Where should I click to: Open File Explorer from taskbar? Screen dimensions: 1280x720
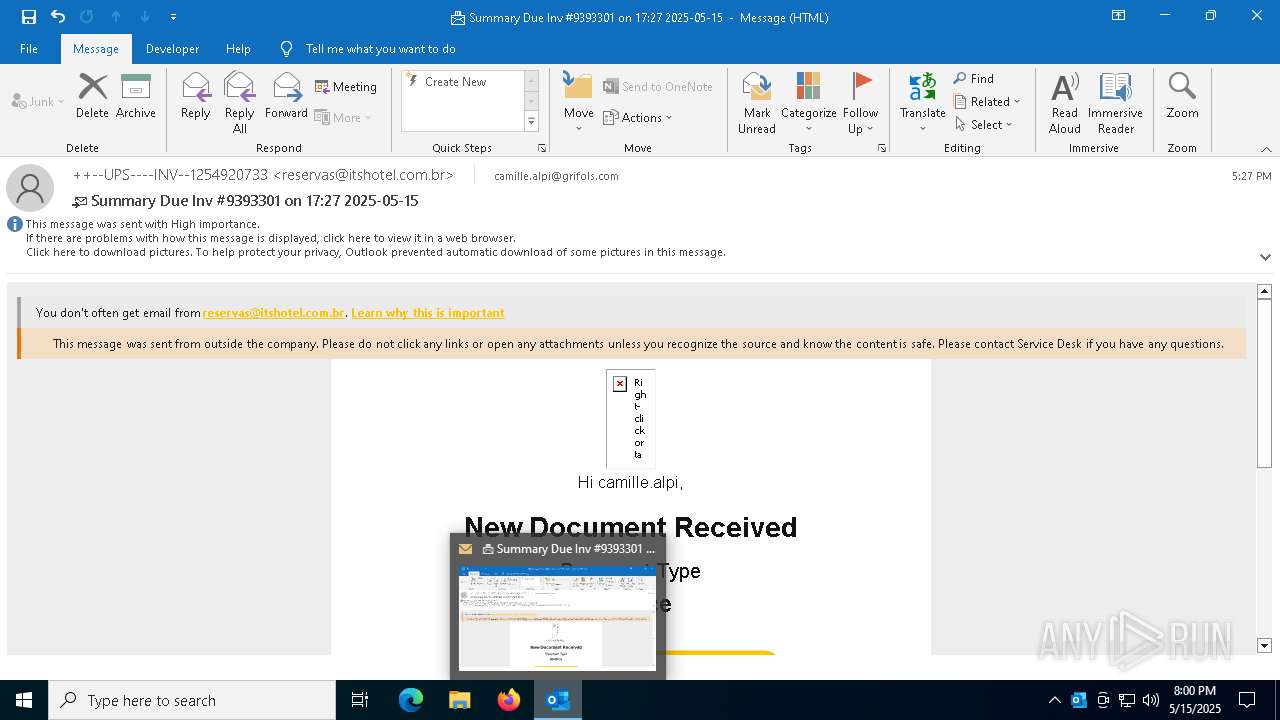click(460, 700)
